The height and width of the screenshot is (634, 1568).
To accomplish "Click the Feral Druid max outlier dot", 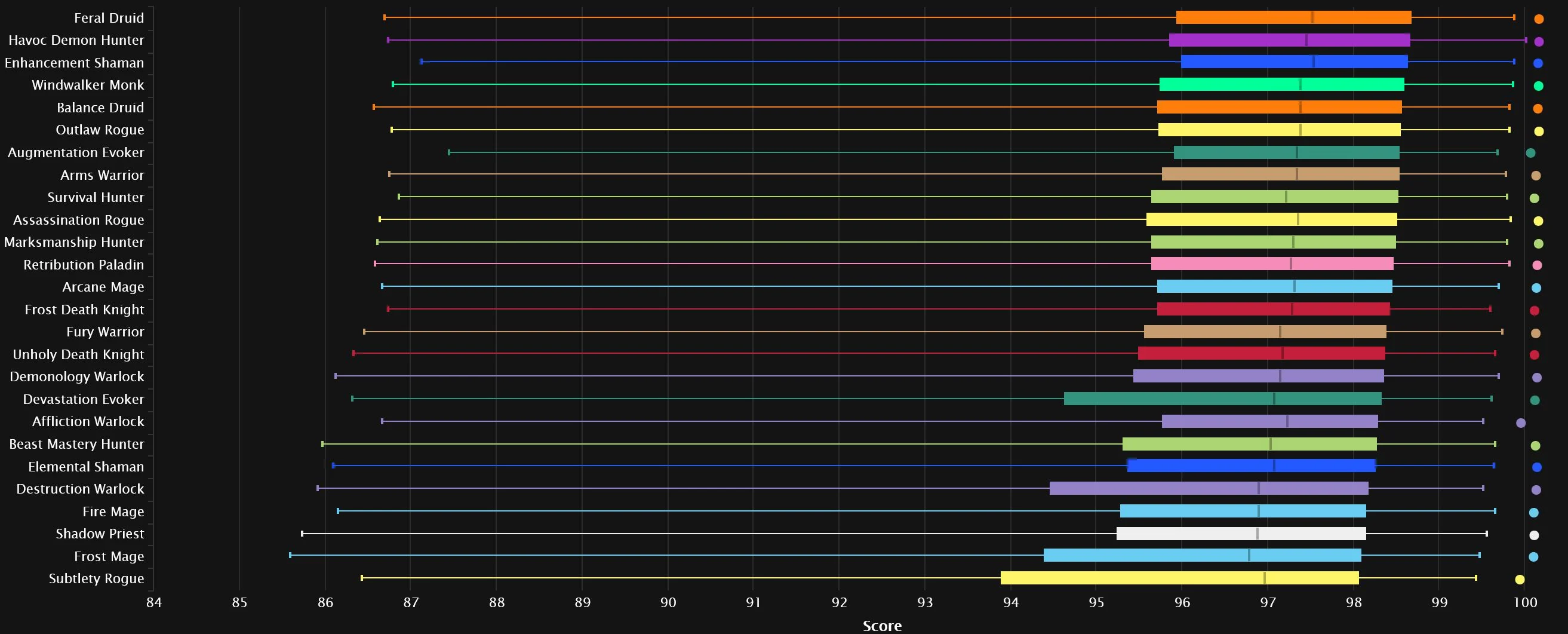I will (x=1539, y=19).
